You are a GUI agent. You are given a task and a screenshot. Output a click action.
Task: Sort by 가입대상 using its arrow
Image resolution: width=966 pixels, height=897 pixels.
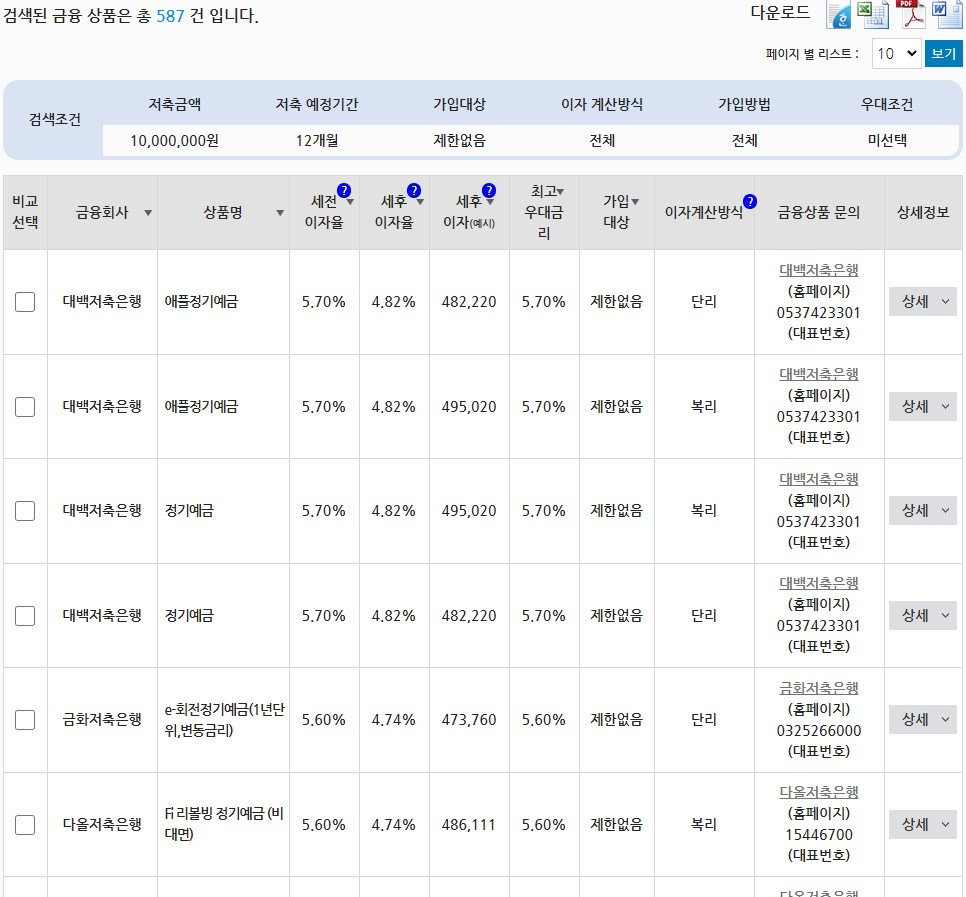pyautogui.click(x=635, y=201)
